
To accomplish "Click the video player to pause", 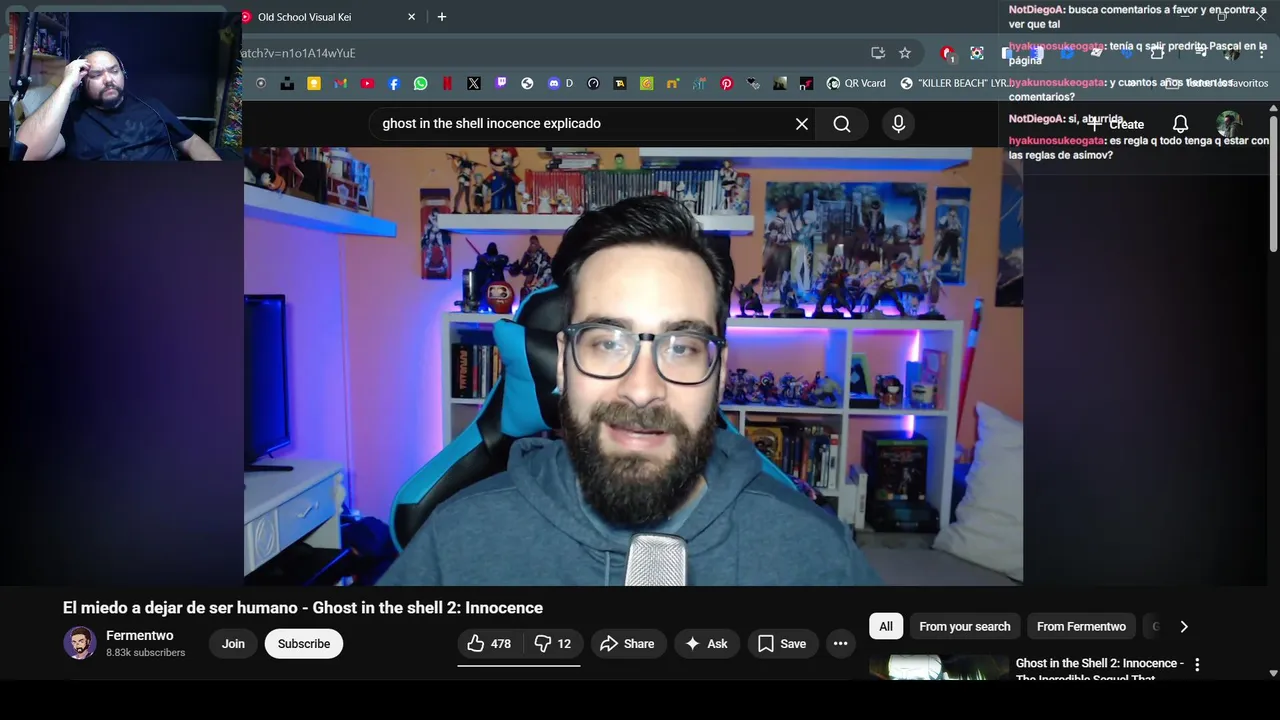I will point(633,366).
